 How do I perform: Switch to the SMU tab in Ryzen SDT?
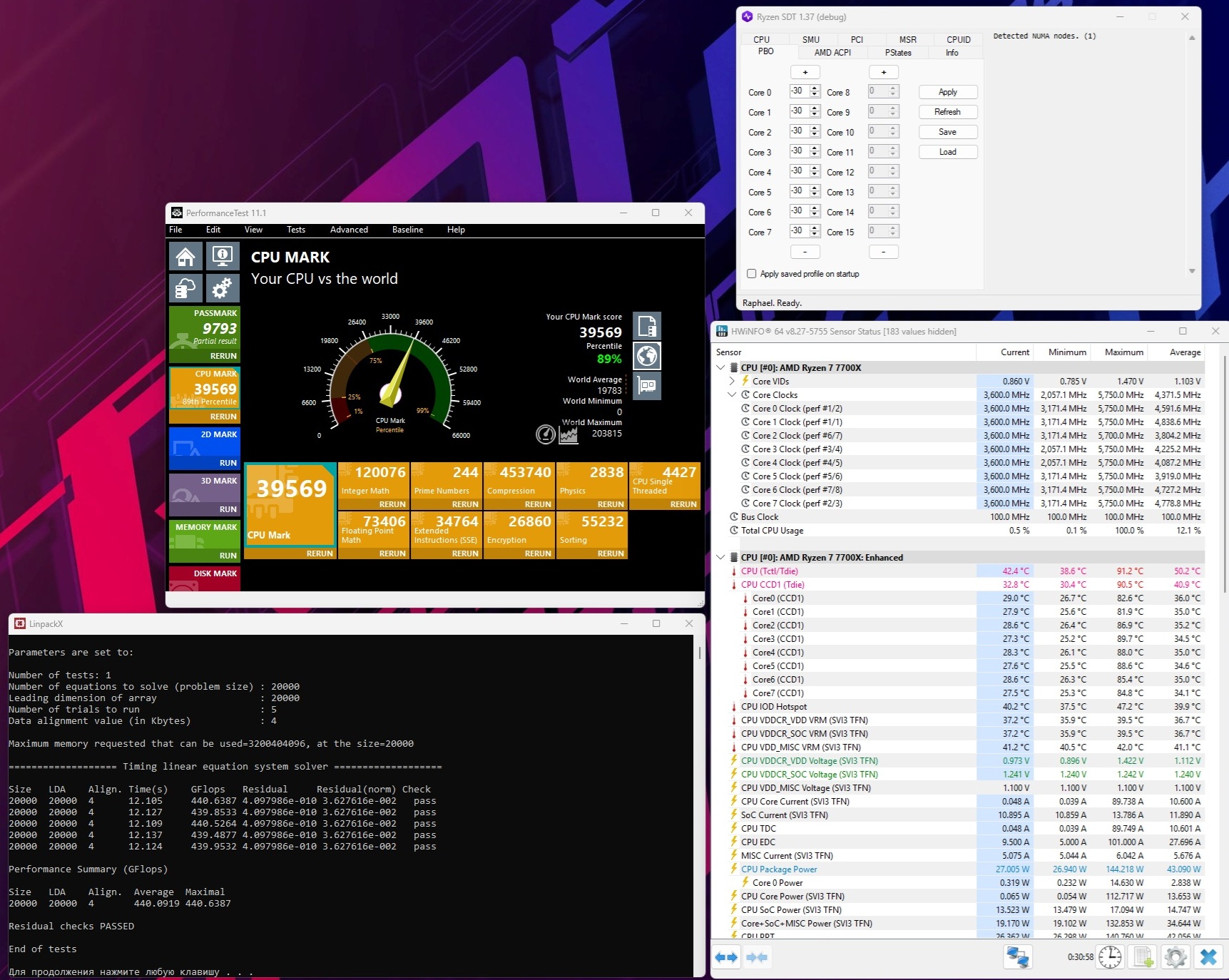[x=811, y=40]
